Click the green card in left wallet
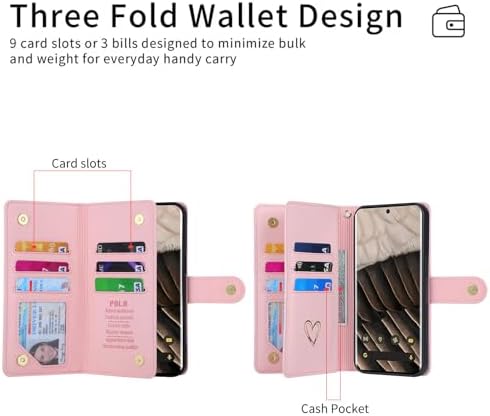Viewport: 490px width, 416px height. [120, 285]
